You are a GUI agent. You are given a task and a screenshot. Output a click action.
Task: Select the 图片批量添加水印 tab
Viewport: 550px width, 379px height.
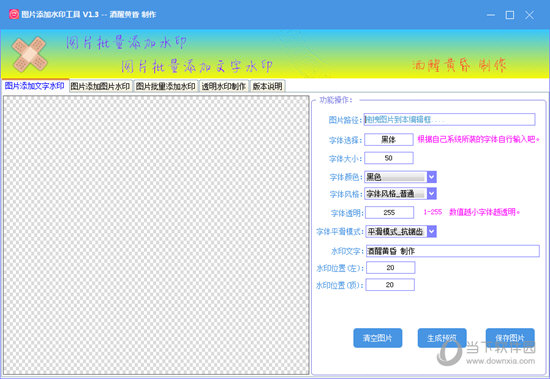(x=166, y=86)
